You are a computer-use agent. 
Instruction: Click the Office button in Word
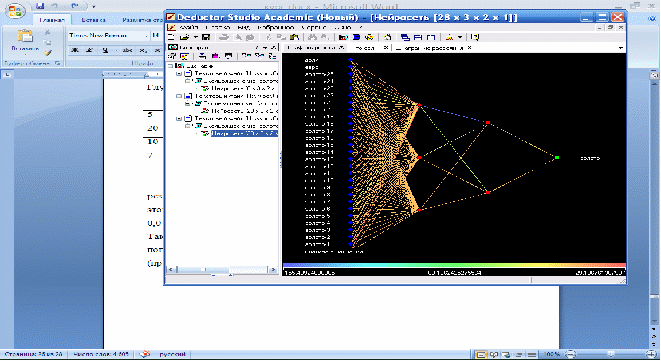coord(15,11)
